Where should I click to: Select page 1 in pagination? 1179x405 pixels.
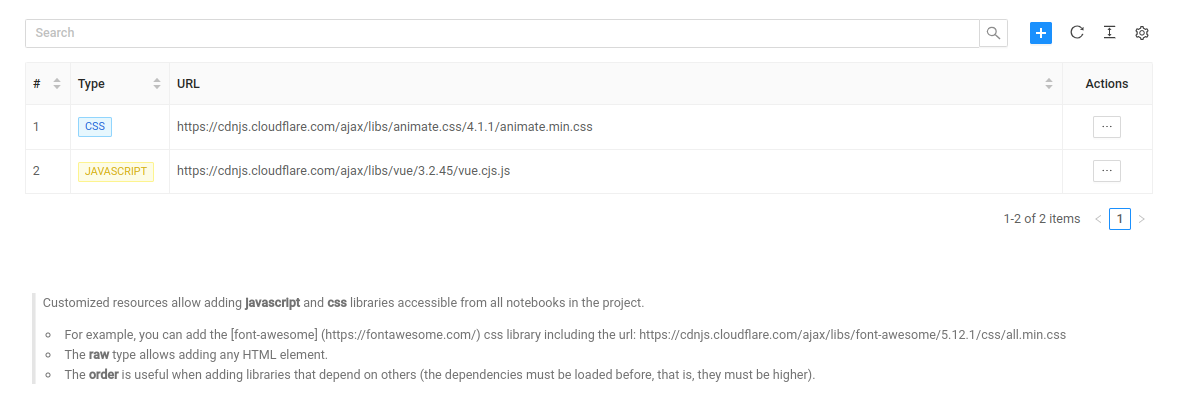pos(1120,219)
